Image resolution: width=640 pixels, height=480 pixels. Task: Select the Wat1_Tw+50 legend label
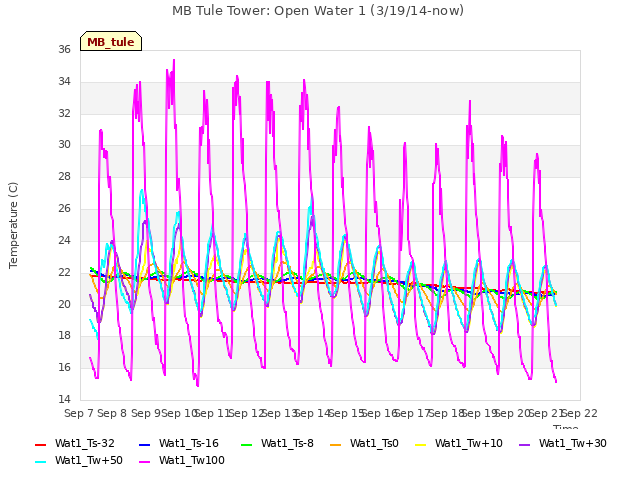pyautogui.click(x=89, y=460)
